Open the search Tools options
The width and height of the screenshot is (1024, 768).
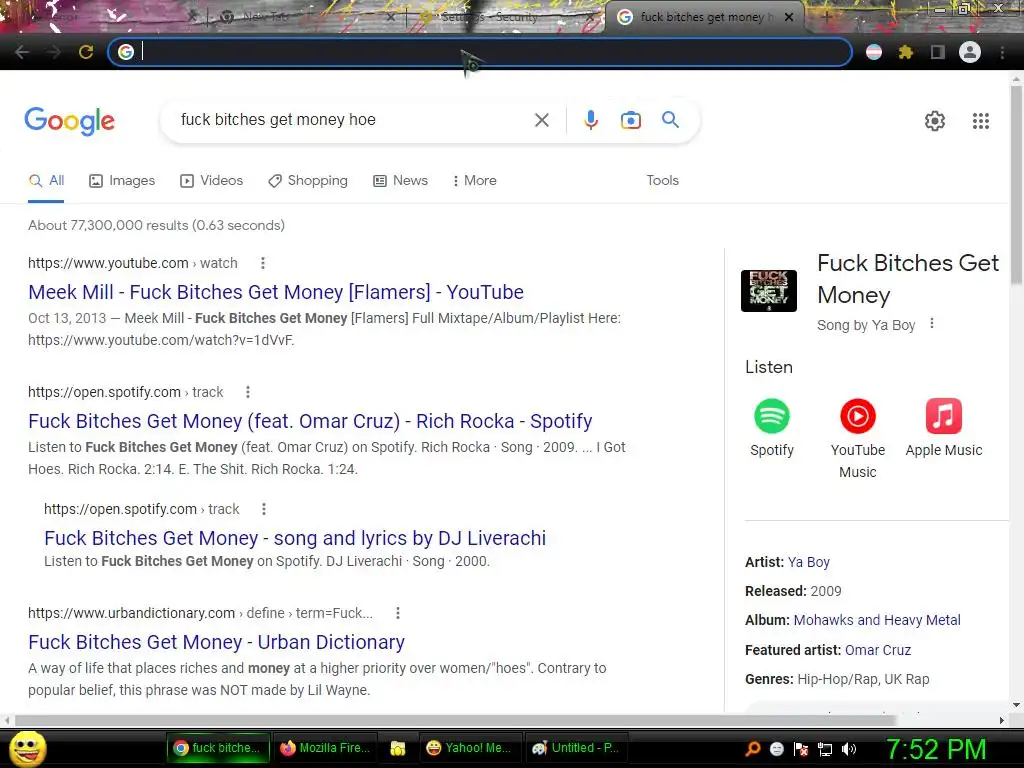tap(662, 181)
